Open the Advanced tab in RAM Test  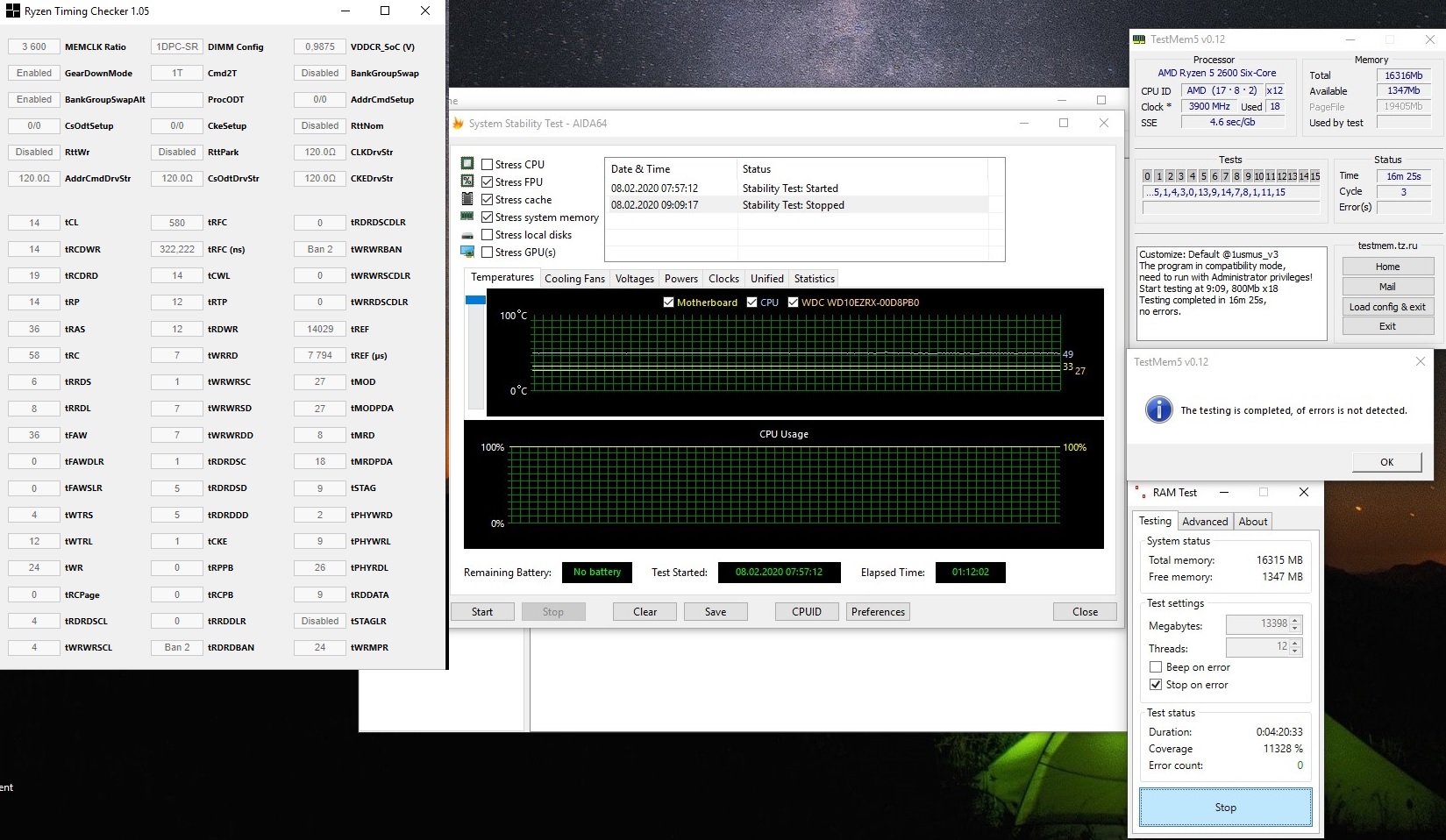tap(1205, 522)
